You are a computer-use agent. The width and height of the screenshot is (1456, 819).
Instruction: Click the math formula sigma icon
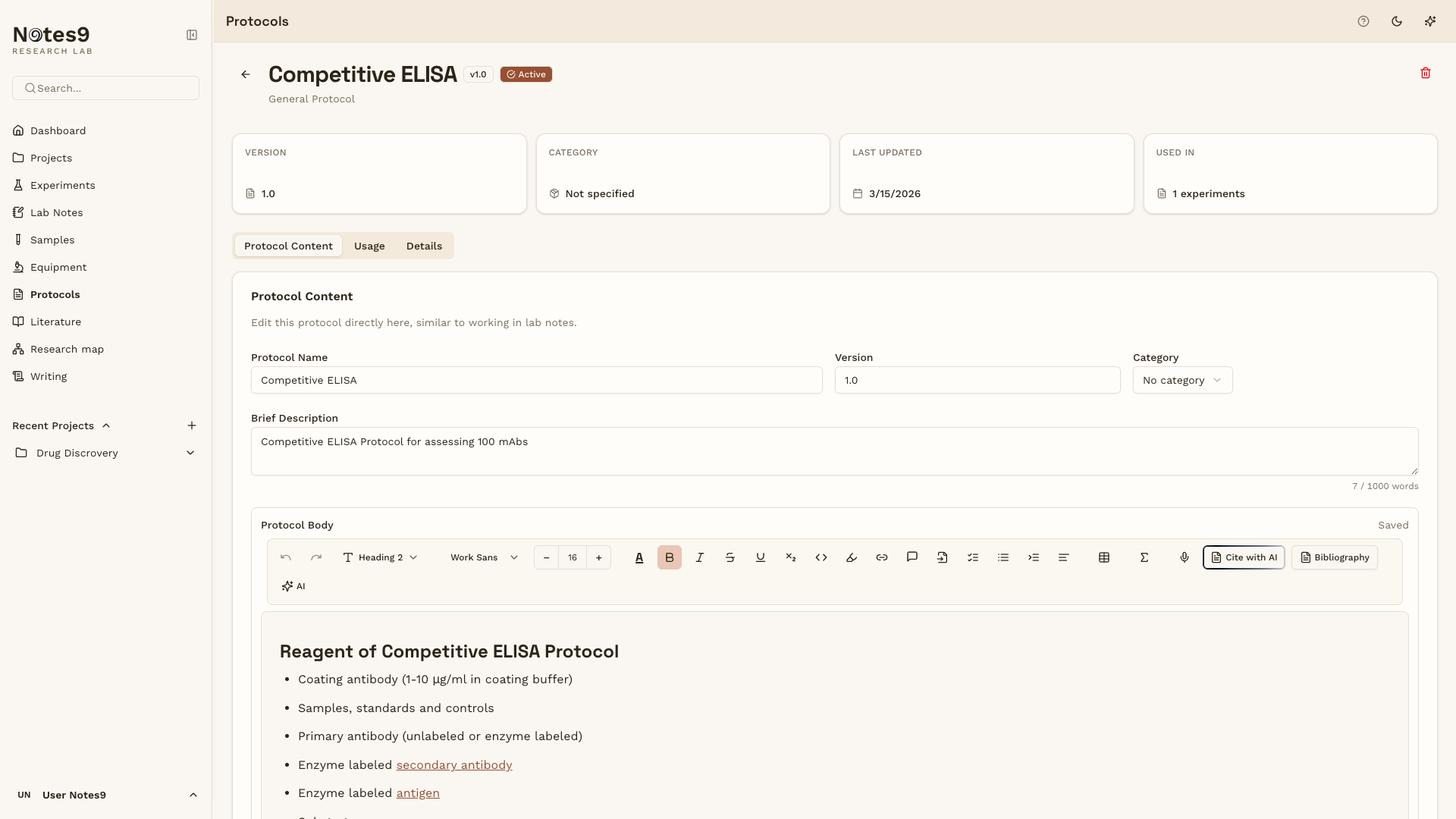tap(1144, 557)
